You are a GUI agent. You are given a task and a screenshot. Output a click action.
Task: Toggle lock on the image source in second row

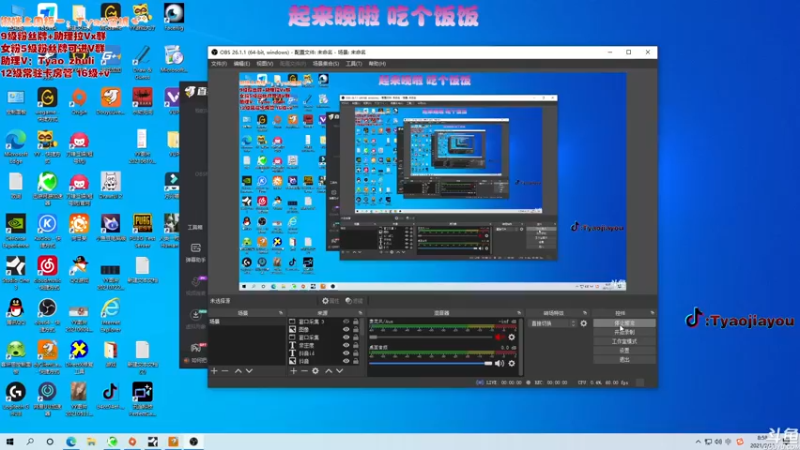(356, 330)
